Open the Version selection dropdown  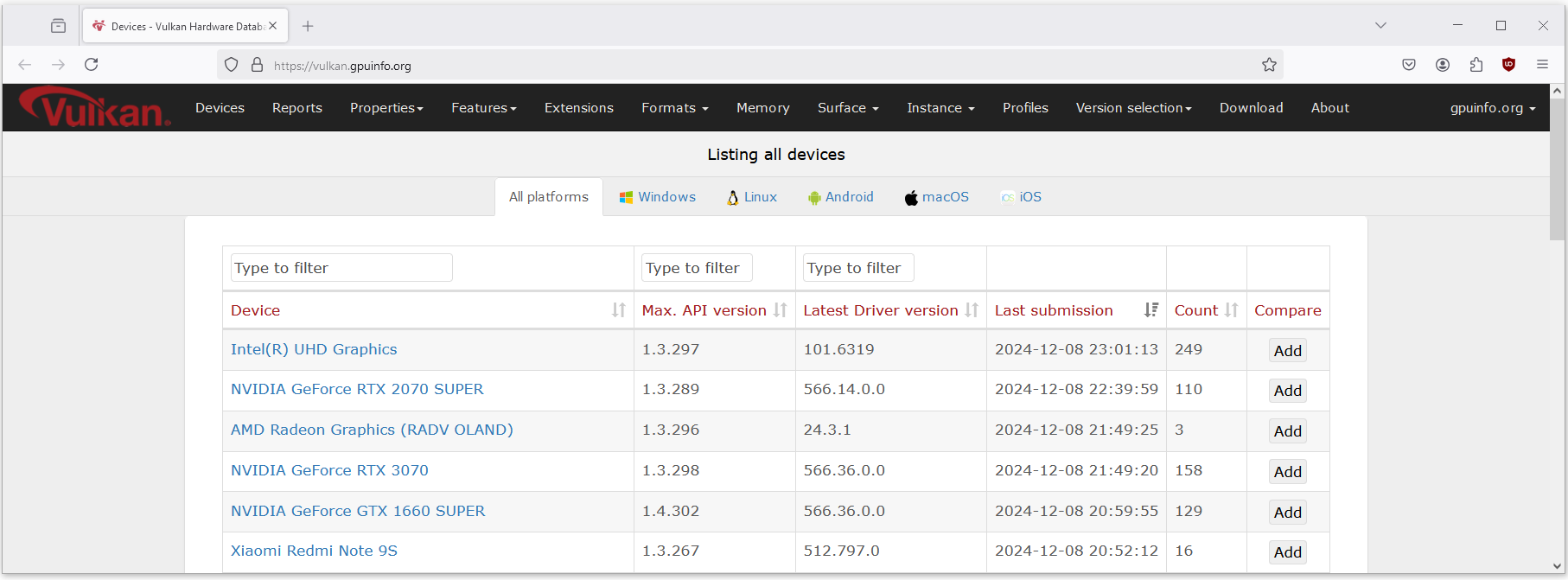pos(1134,108)
